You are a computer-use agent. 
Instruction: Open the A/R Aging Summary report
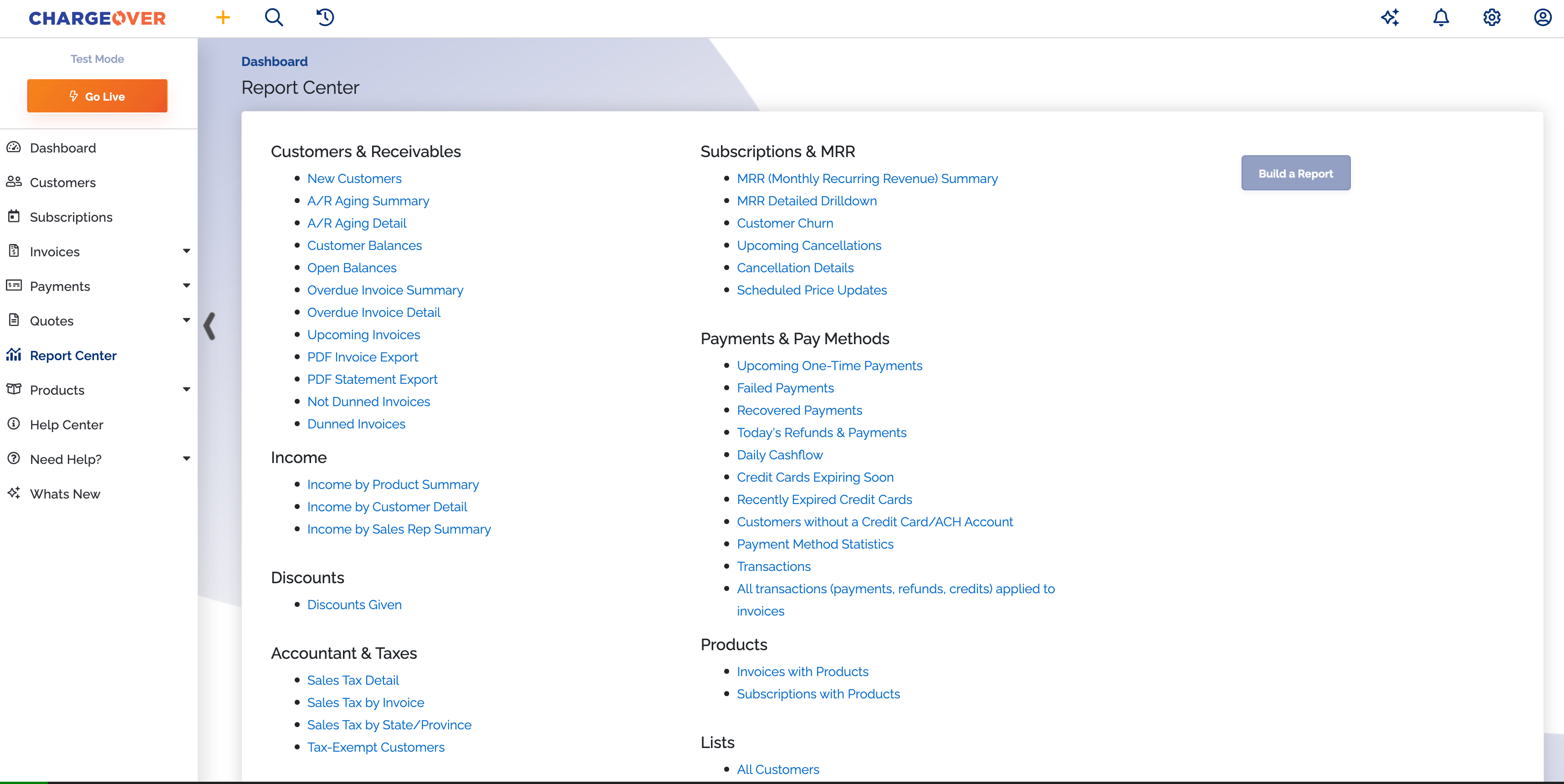(x=368, y=201)
